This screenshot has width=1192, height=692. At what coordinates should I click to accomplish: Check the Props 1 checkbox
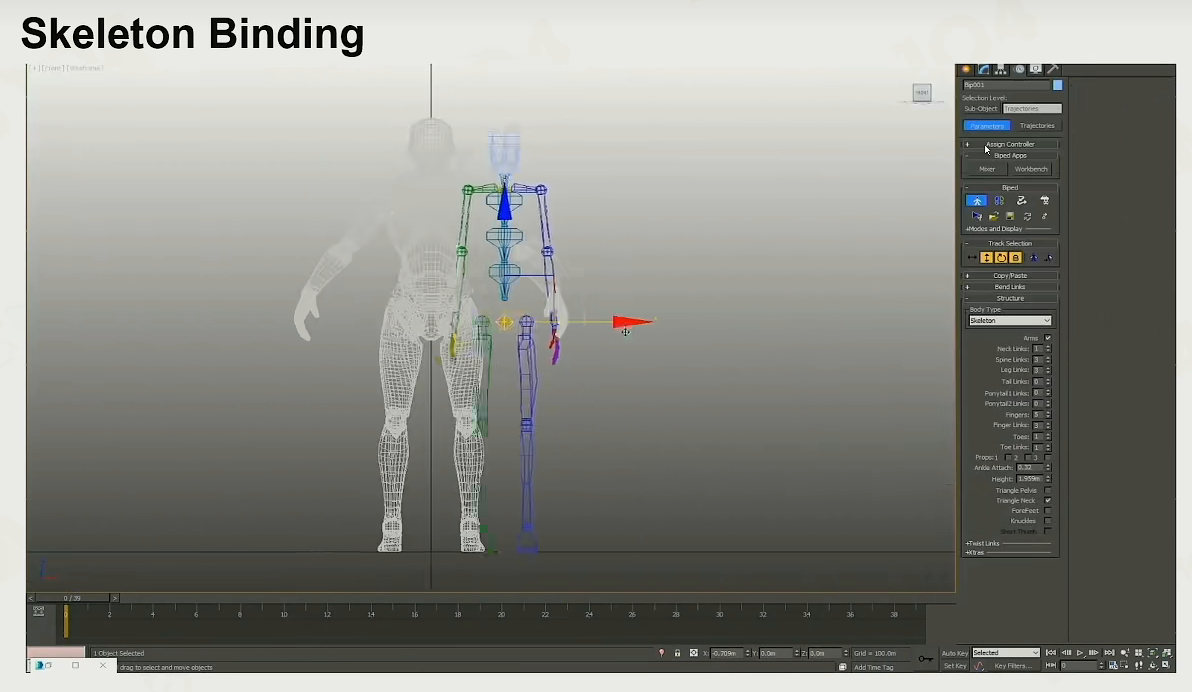pos(1008,458)
